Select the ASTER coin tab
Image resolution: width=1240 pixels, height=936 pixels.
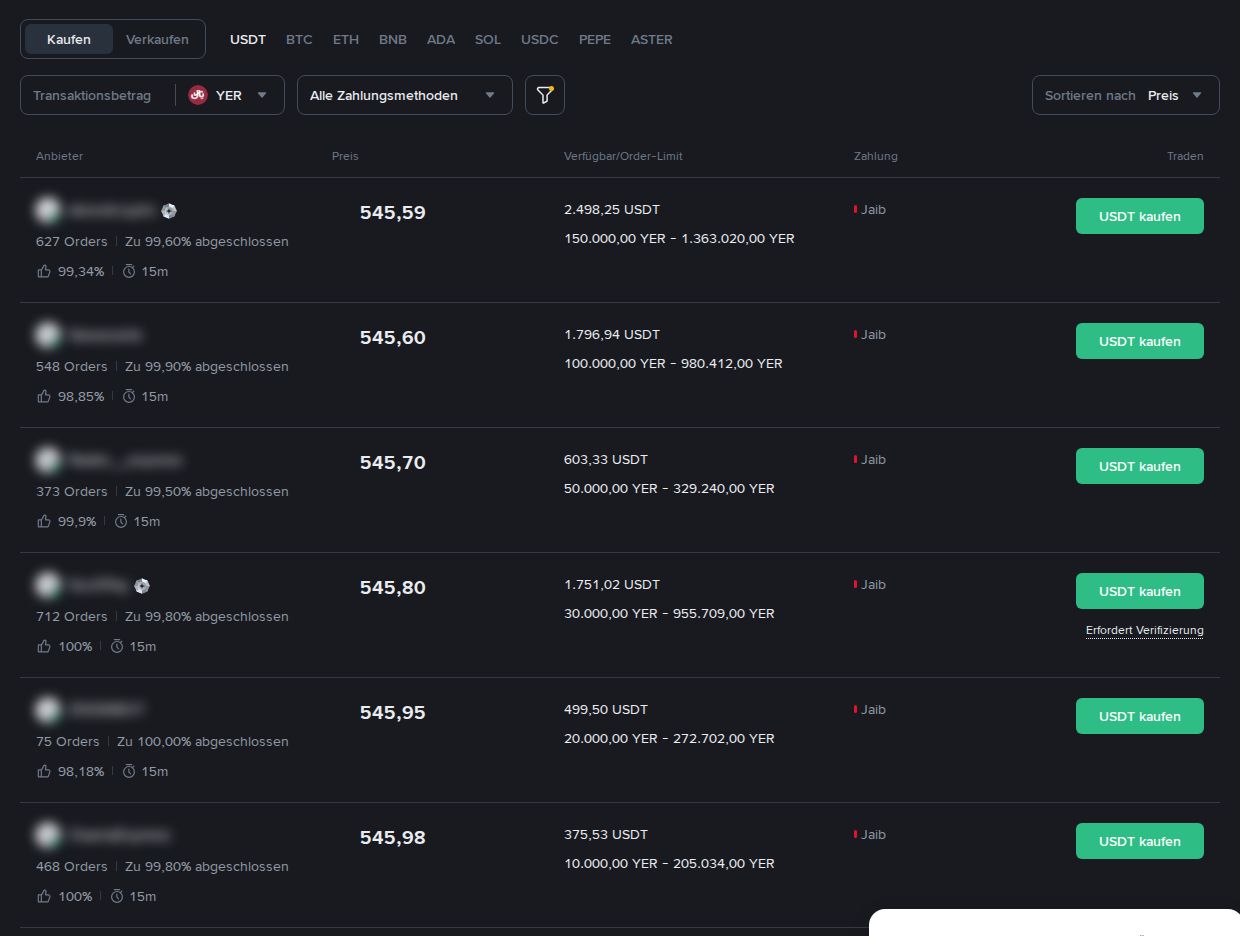coord(652,39)
